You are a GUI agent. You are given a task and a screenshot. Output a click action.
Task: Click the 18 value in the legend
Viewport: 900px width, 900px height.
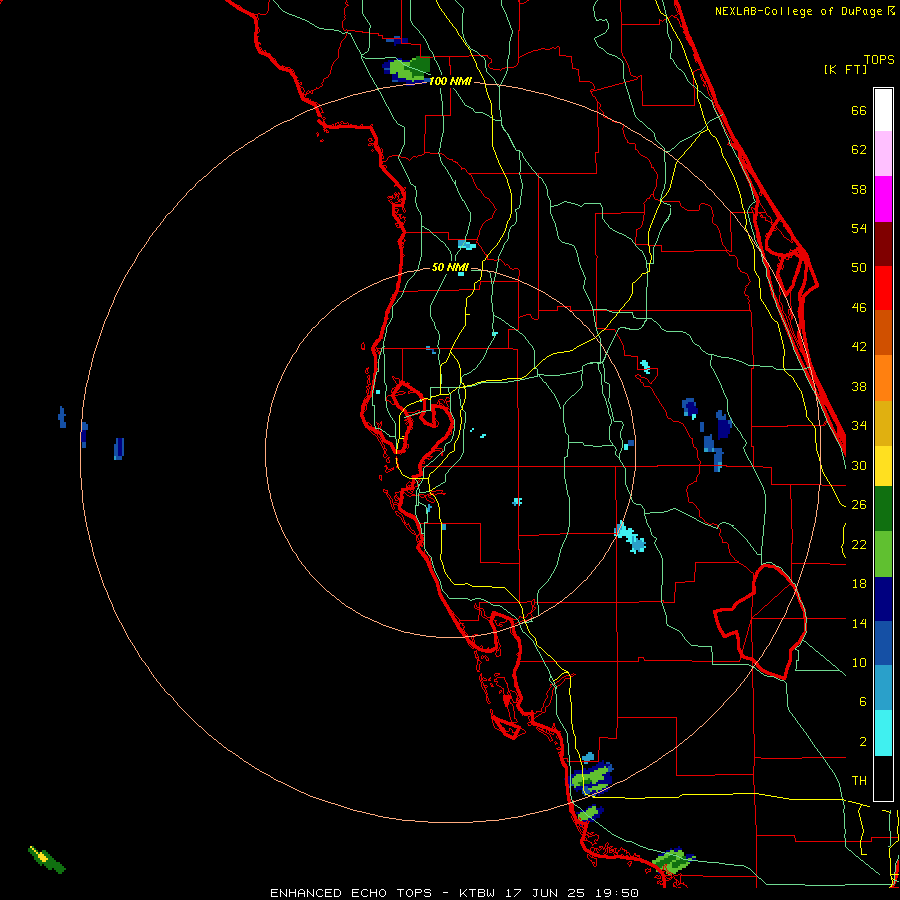(859, 584)
